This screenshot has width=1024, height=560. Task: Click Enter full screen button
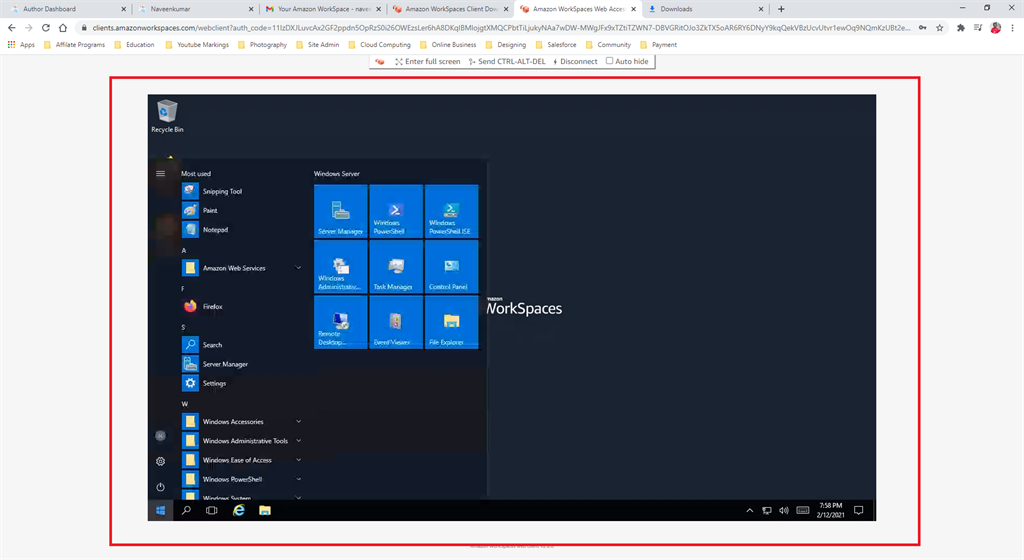(428, 61)
